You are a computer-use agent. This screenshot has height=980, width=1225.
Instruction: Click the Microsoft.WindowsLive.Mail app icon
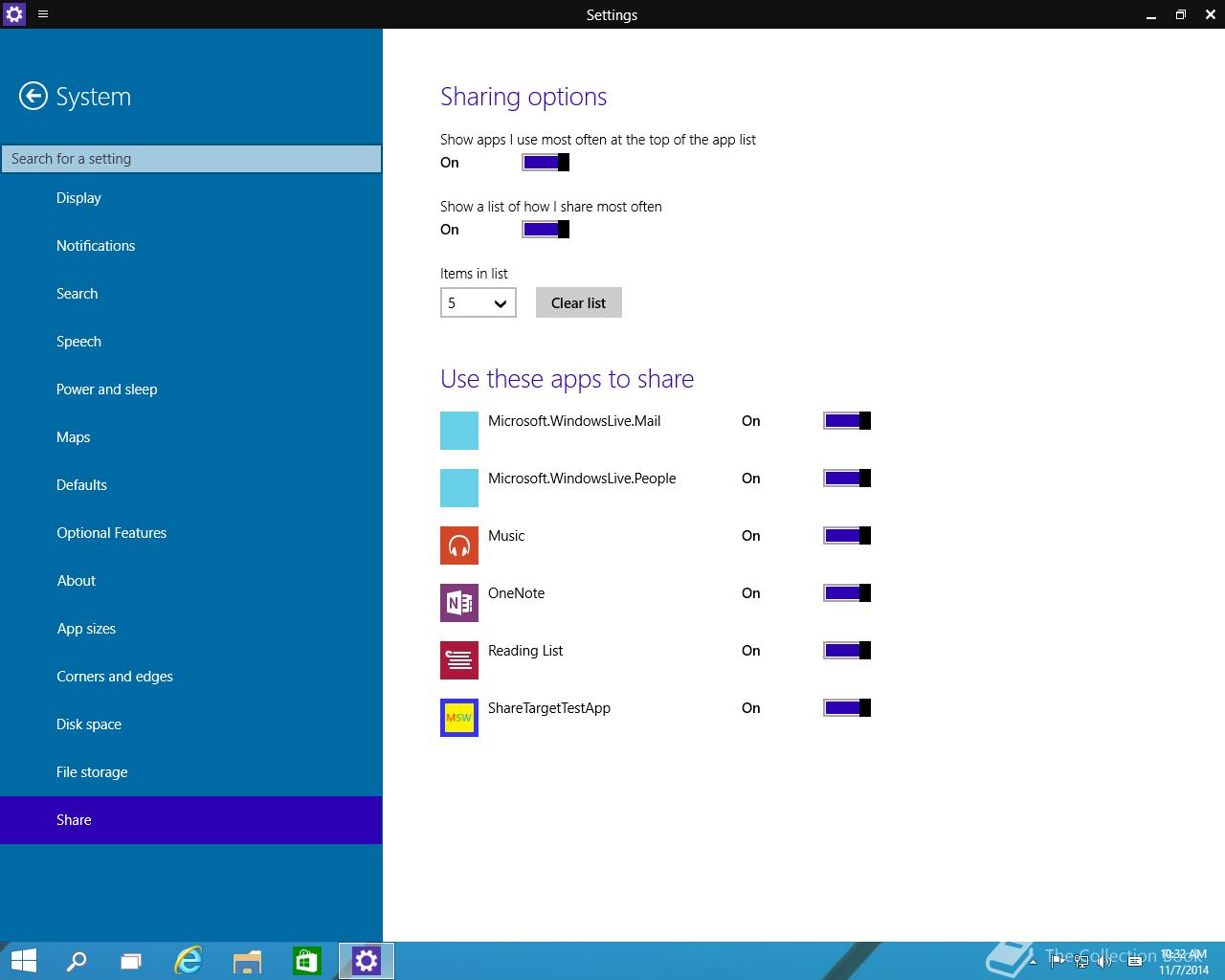pyautogui.click(x=459, y=431)
